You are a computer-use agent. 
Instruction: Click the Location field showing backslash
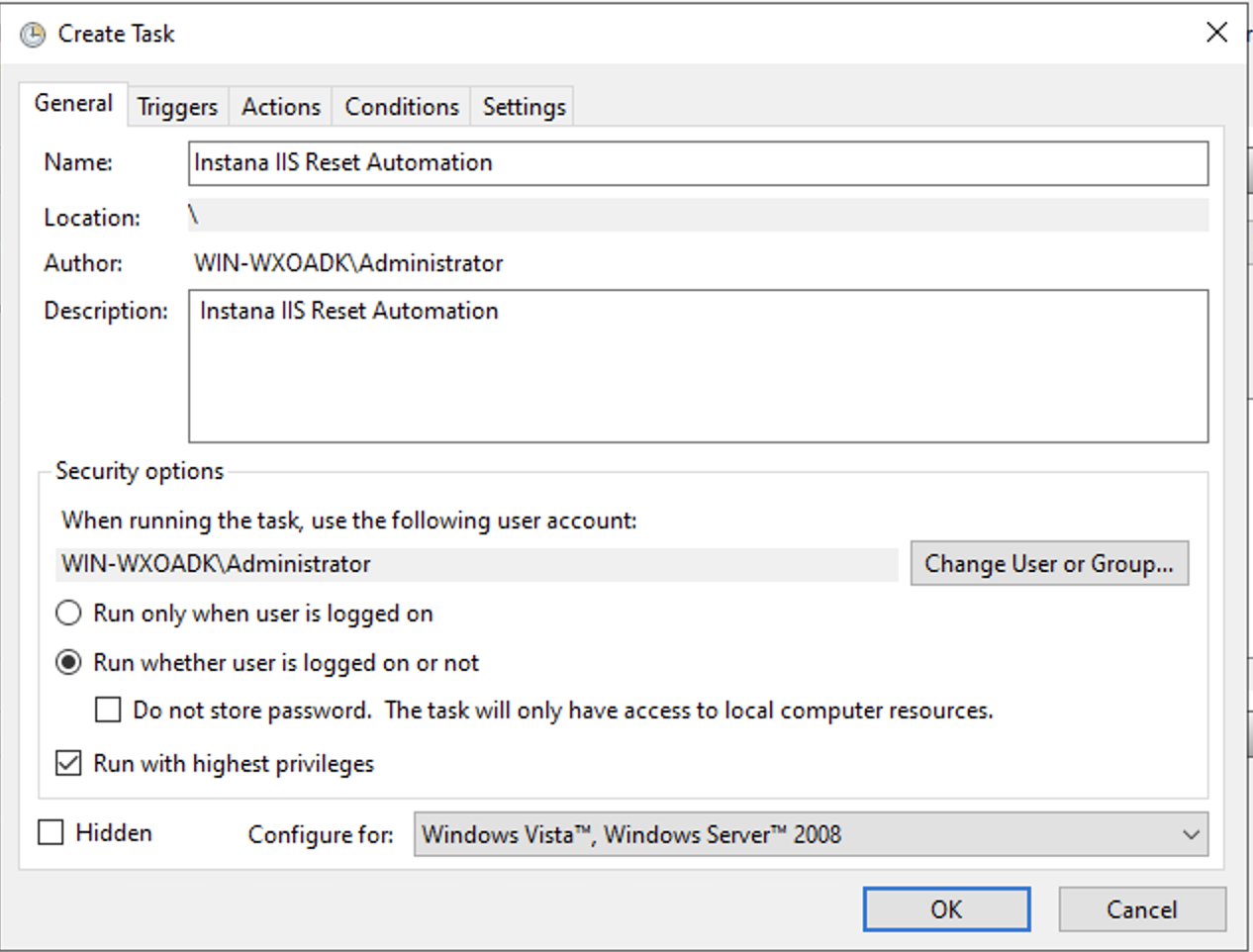698,215
